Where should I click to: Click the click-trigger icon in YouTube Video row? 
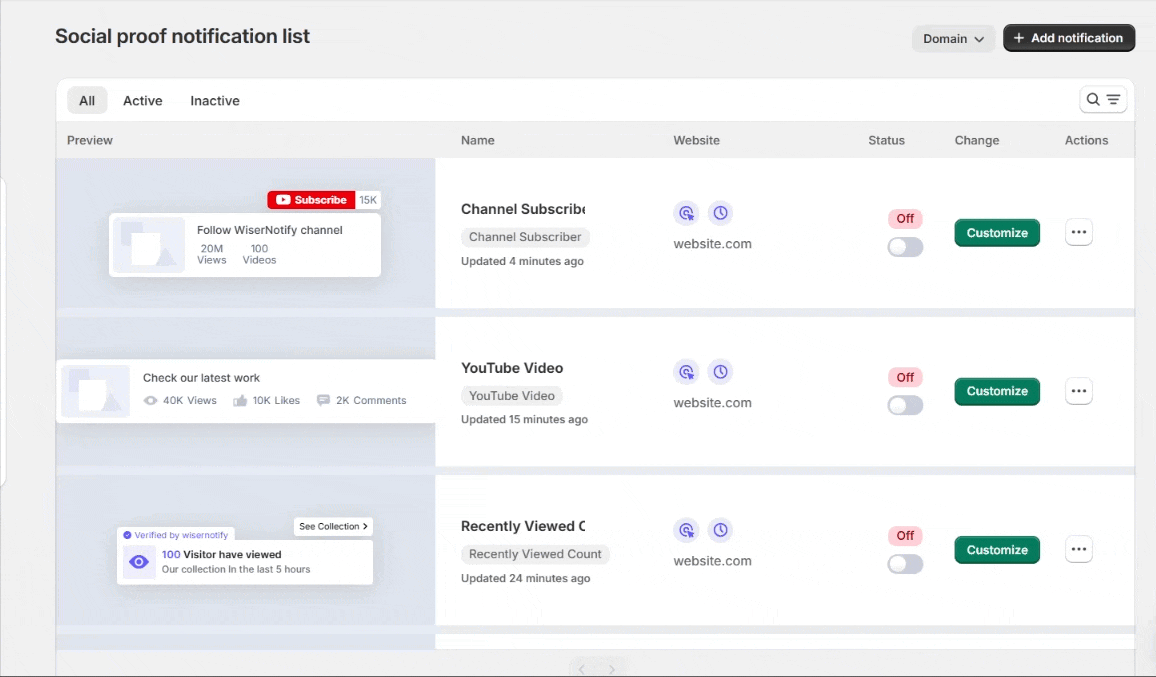pyautogui.click(x=686, y=372)
